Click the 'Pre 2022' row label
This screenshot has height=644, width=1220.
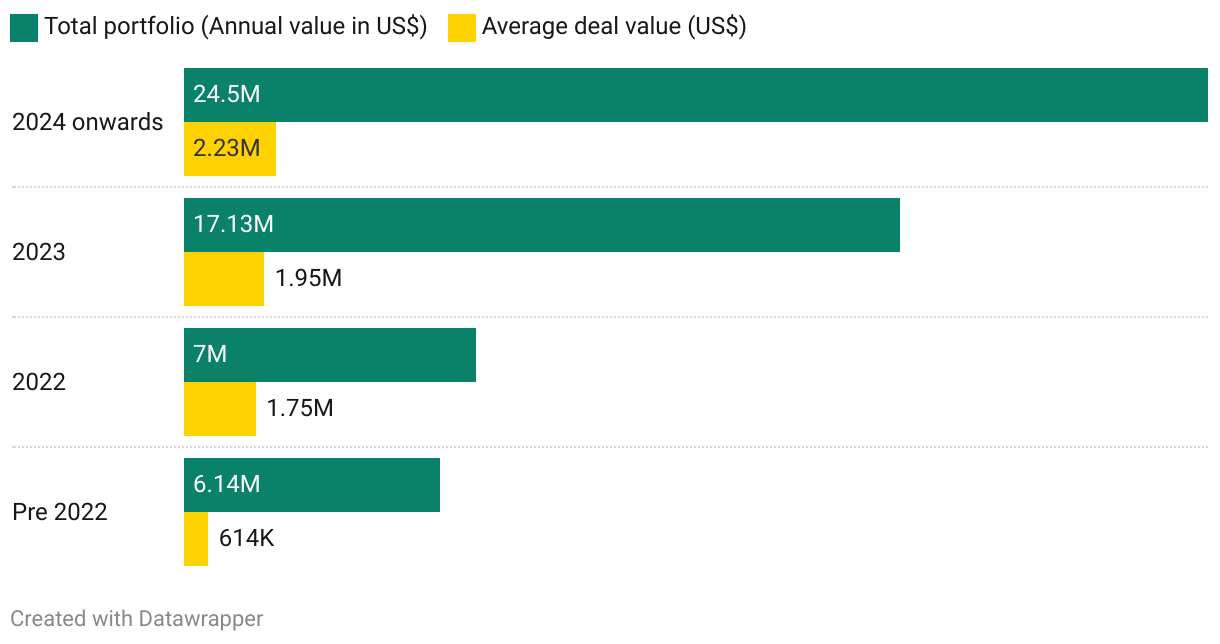click(60, 512)
